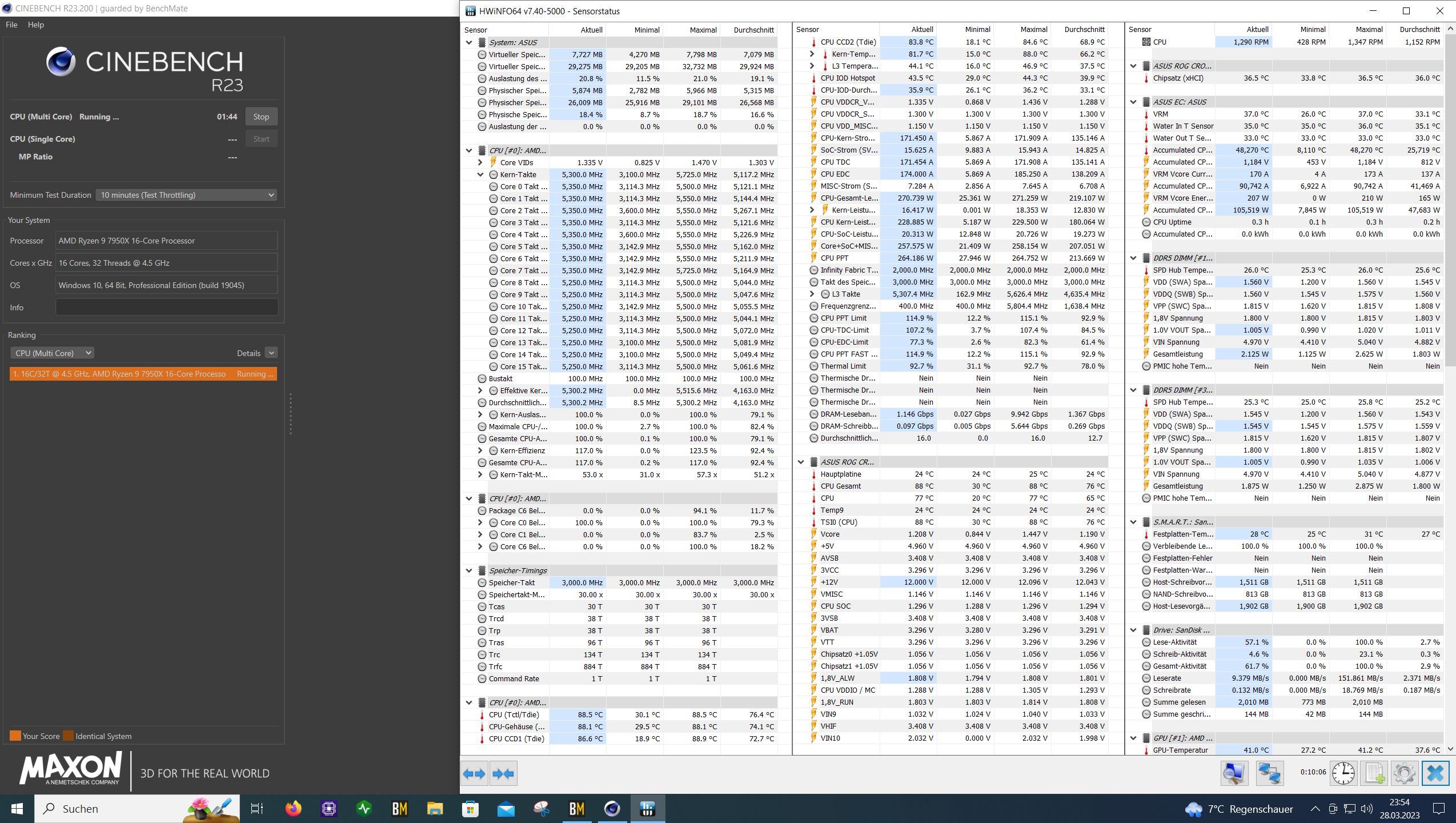Viewport: 1456px width, 823px height.
Task: Switch to the Cinebench taskbar icon
Action: tap(612, 808)
